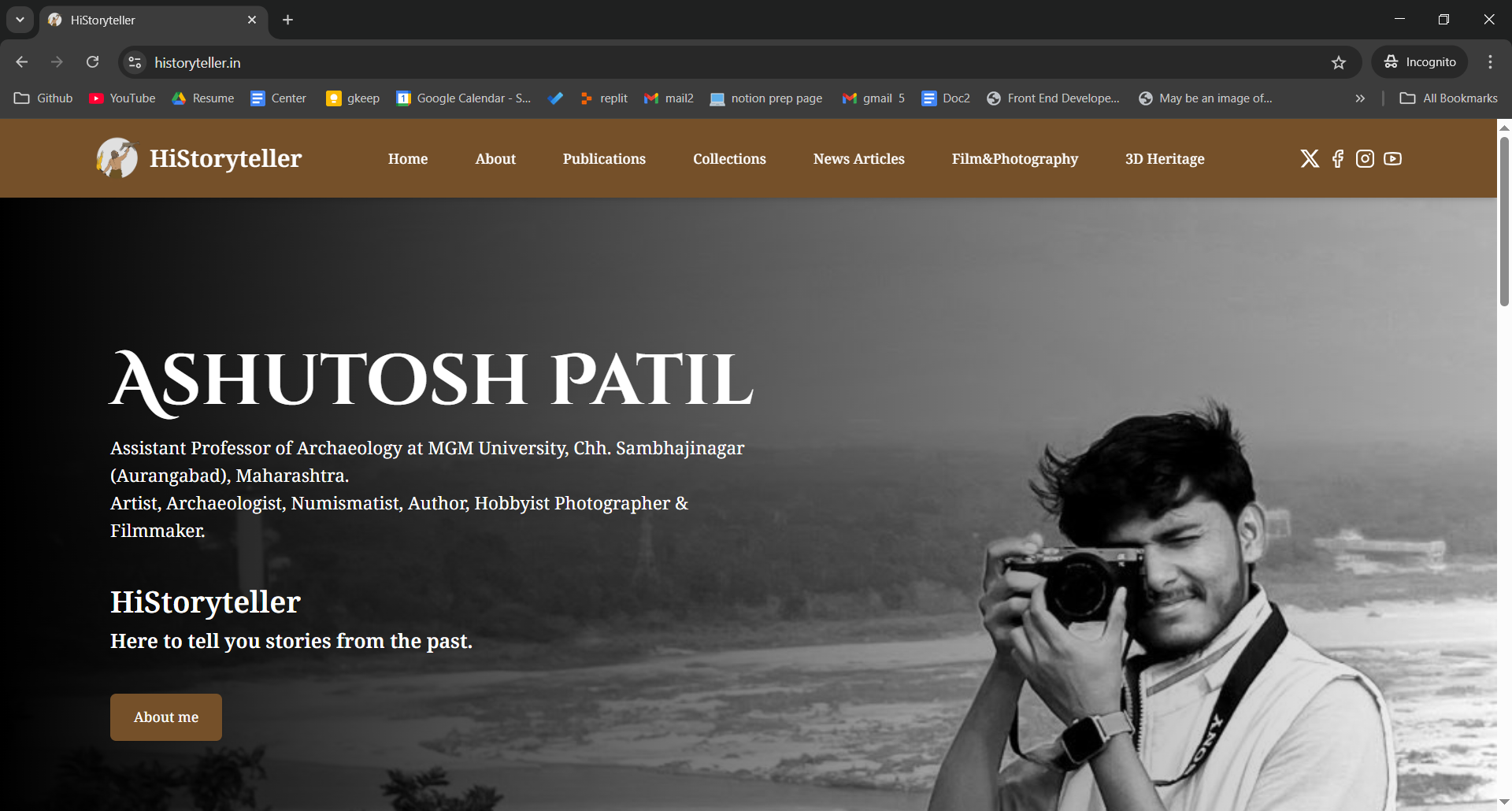
Task: Click the Facebook icon in the header
Action: [x=1337, y=158]
